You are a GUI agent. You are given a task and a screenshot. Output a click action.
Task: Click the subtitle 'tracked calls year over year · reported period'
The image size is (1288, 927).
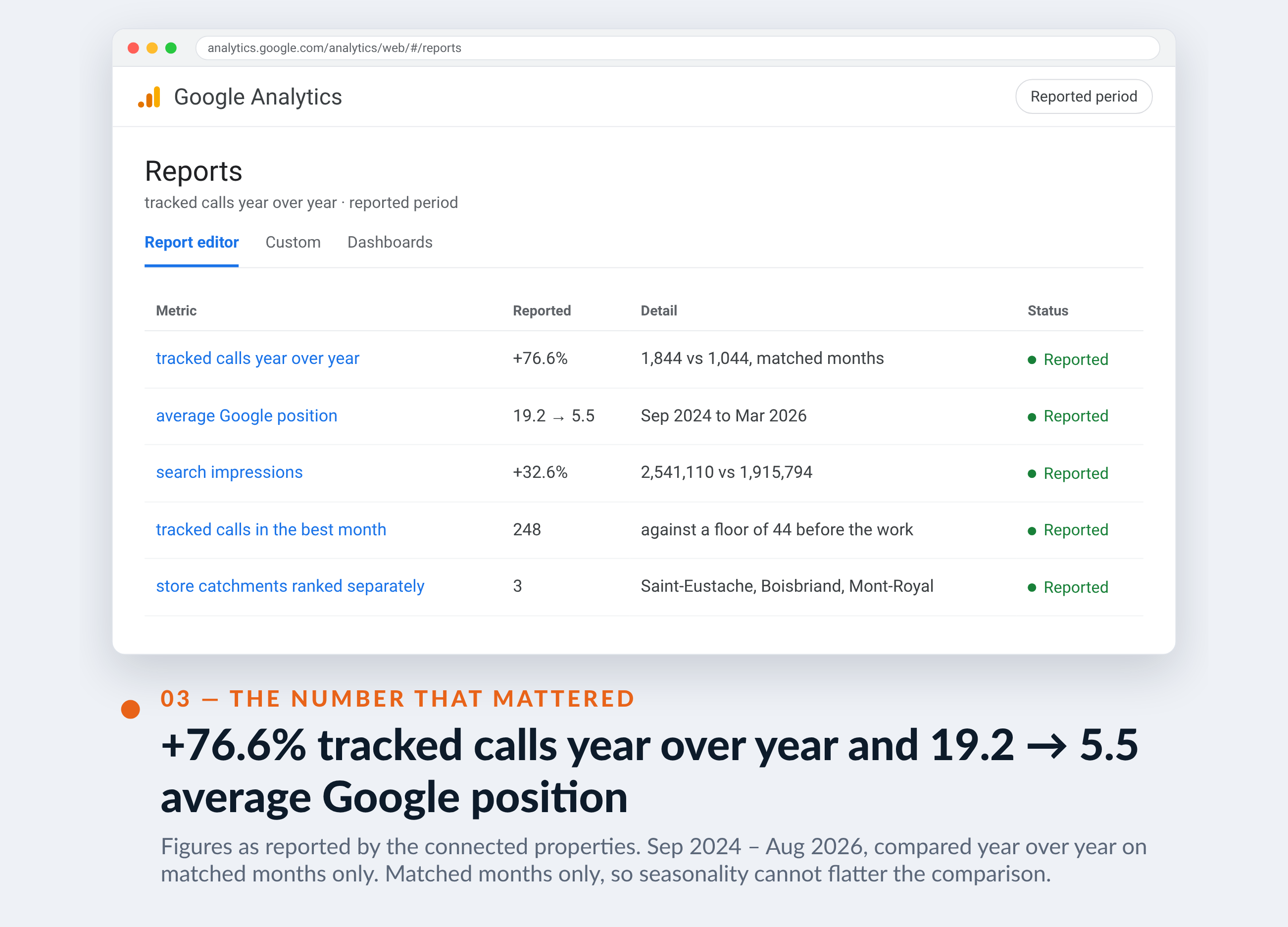[301, 203]
